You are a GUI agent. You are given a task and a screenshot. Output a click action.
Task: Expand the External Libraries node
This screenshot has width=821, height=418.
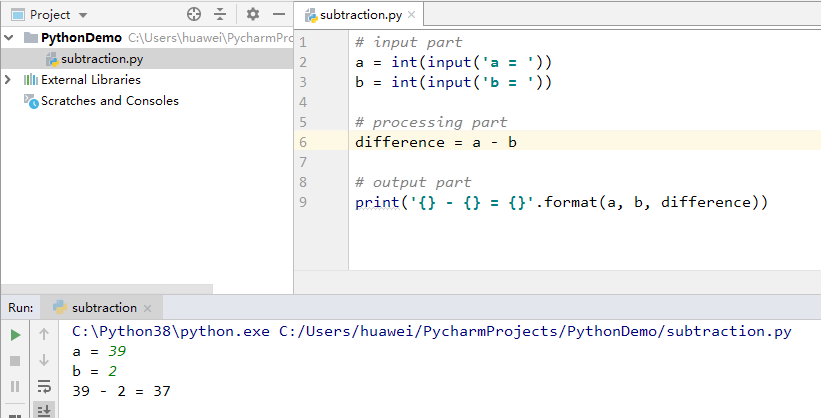(8, 80)
